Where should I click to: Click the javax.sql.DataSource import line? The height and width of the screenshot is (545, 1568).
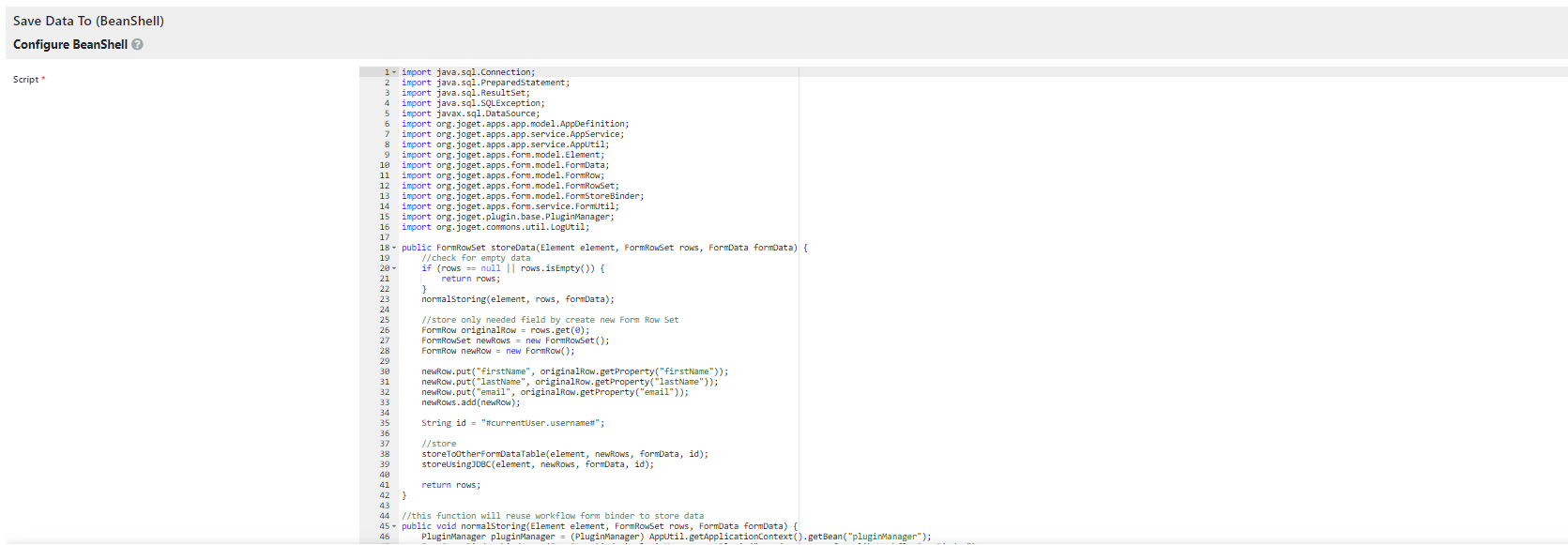(471, 114)
